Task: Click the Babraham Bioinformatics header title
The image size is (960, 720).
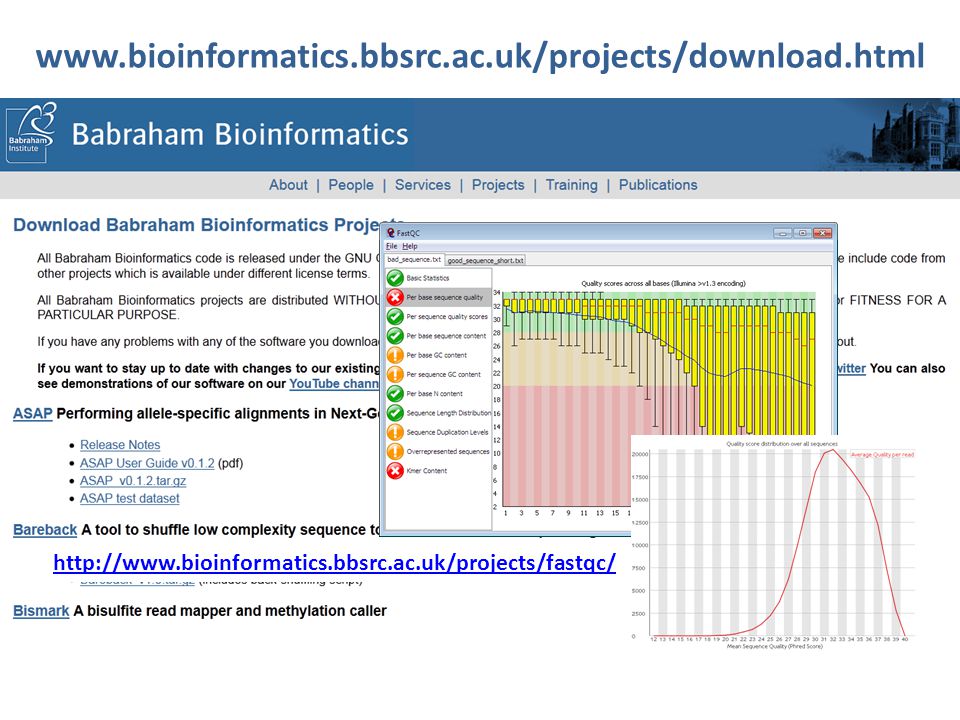Action: [240, 134]
